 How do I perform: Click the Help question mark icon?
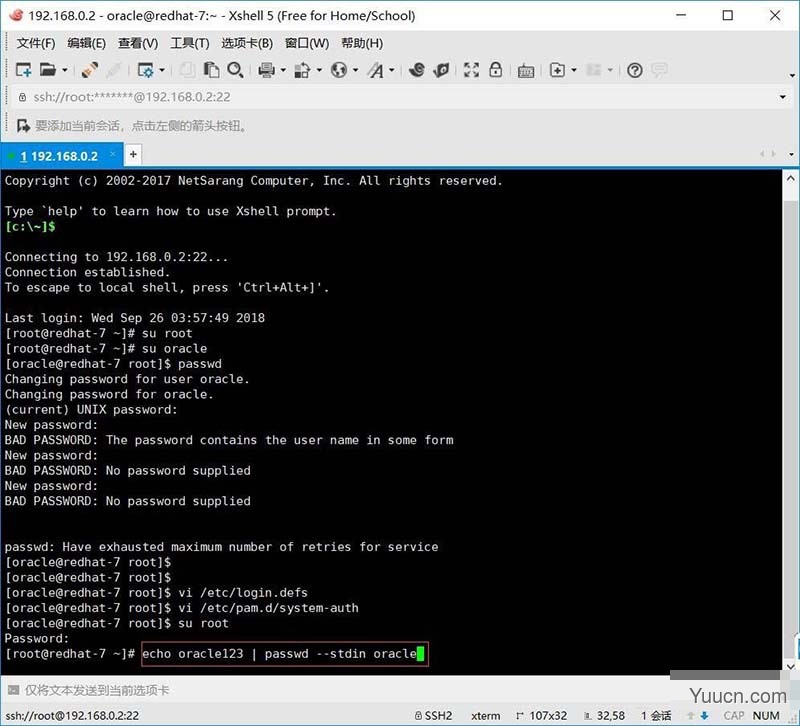(635, 70)
